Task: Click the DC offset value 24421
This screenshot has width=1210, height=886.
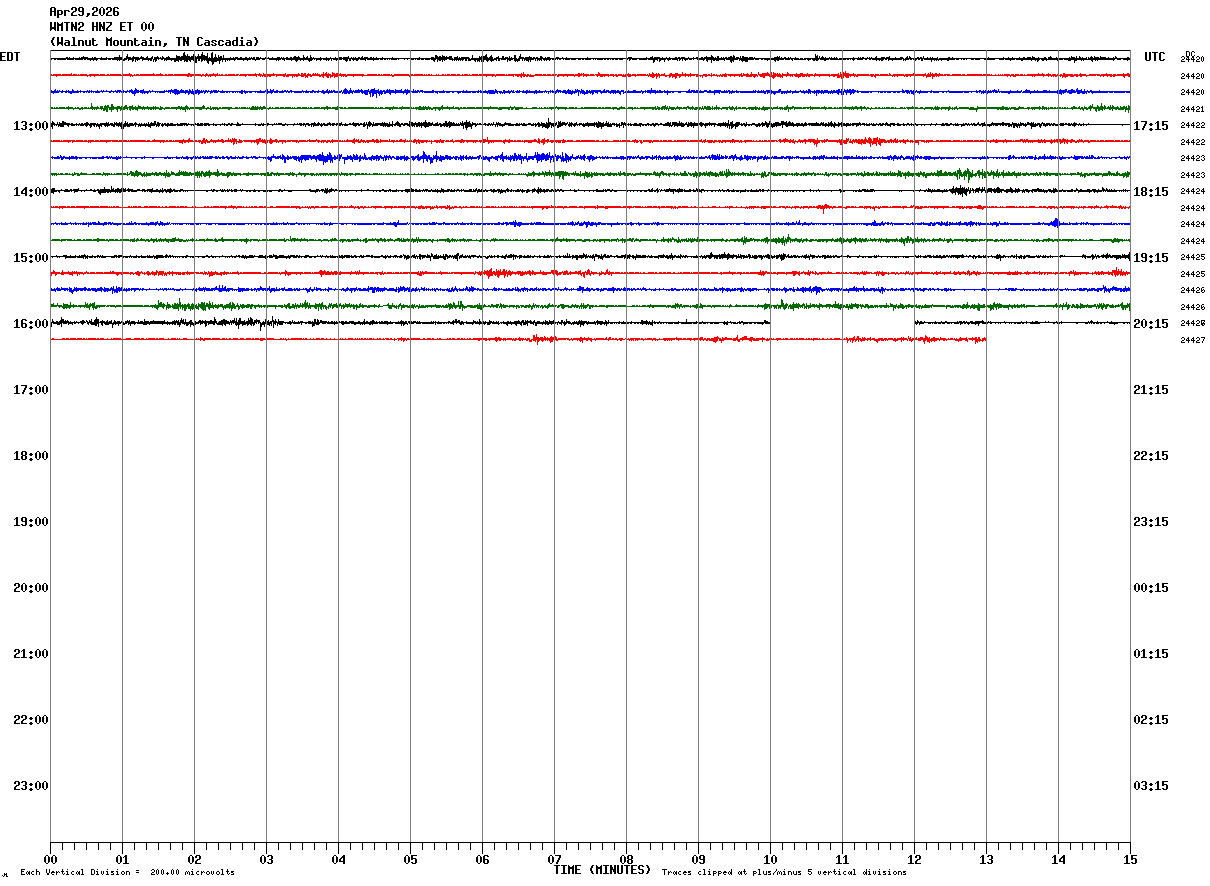Action: (x=1192, y=109)
